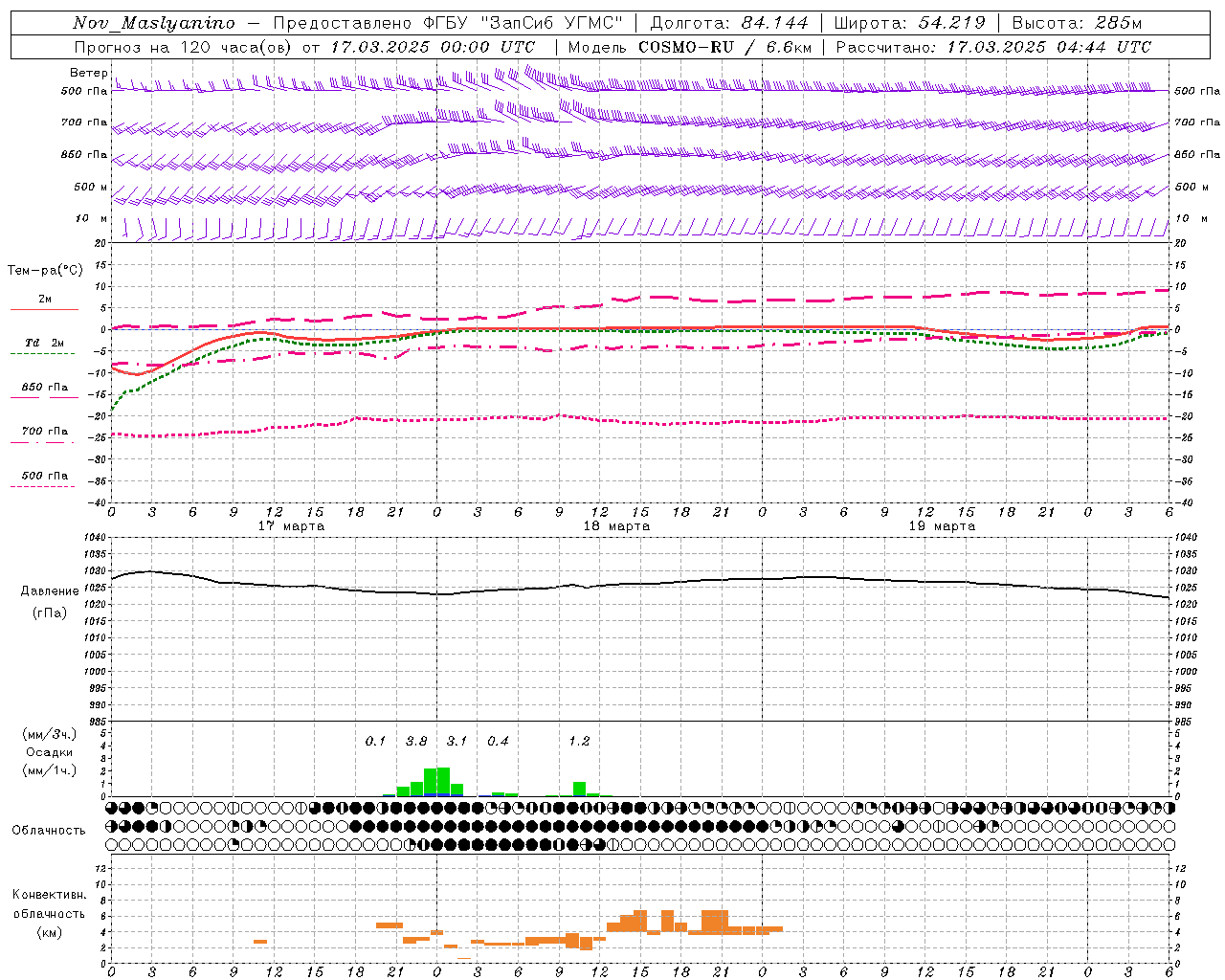Select the Долгота: 84.144 field
This screenshot has width=1225, height=980.
[x=729, y=23]
